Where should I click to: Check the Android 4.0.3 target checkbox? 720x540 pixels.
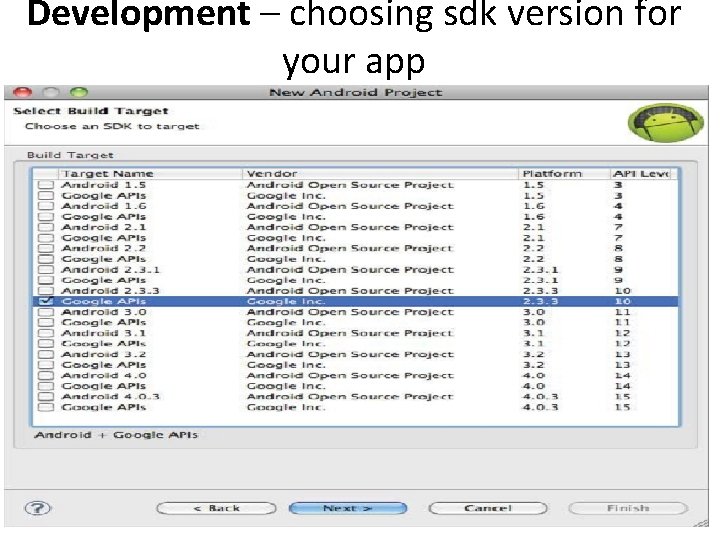pos(46,396)
